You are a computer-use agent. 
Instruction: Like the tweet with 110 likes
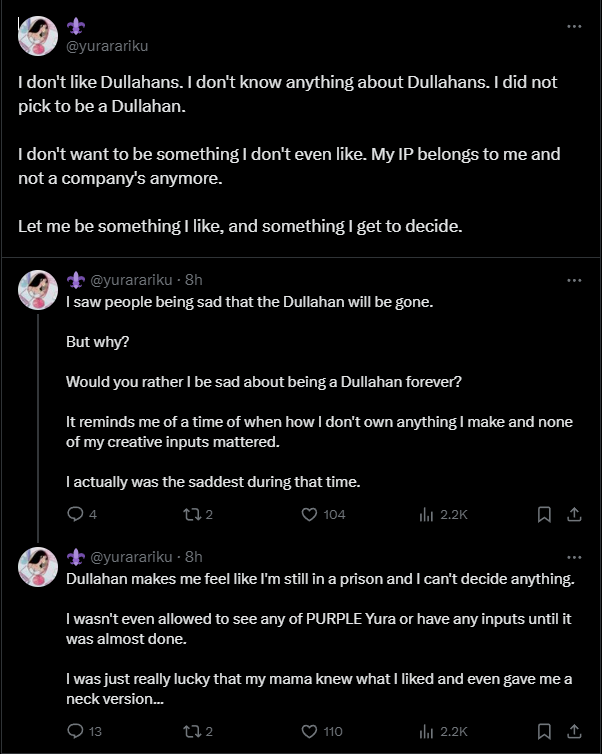tap(310, 731)
